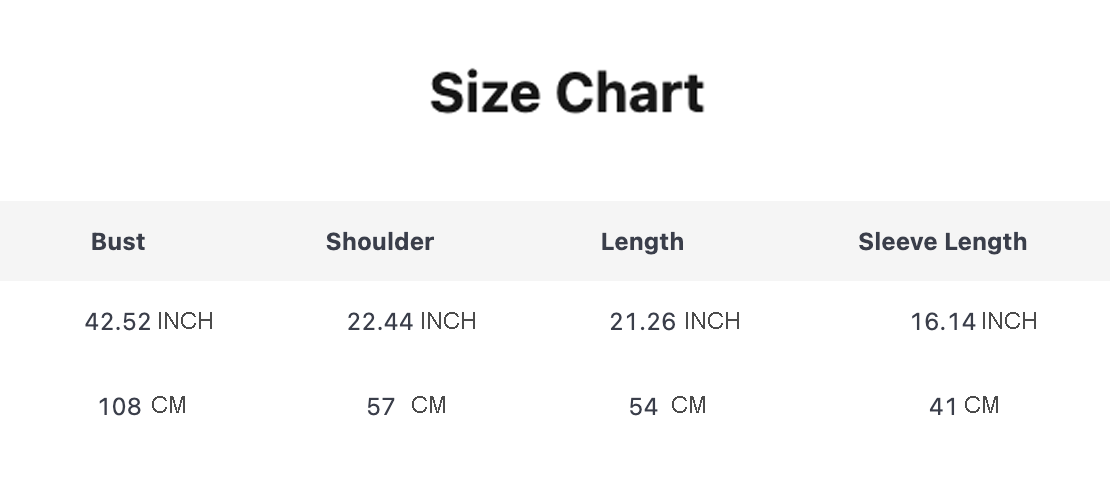Select the 21.26 length measurement value
Viewport: 1110px width, 503px height.
pos(642,322)
